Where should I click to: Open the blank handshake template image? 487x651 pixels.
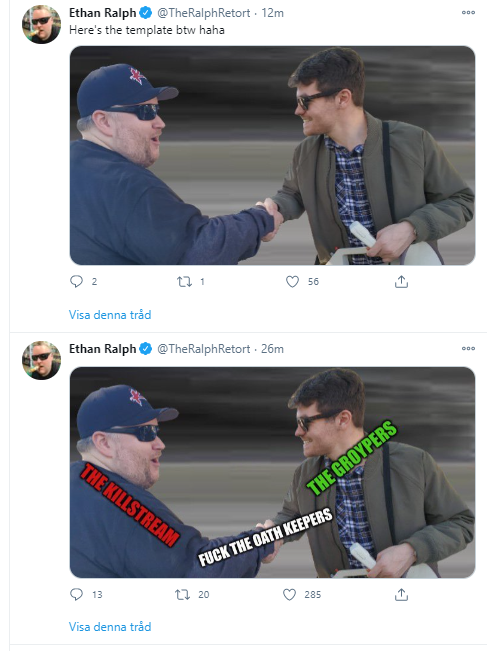click(272, 156)
